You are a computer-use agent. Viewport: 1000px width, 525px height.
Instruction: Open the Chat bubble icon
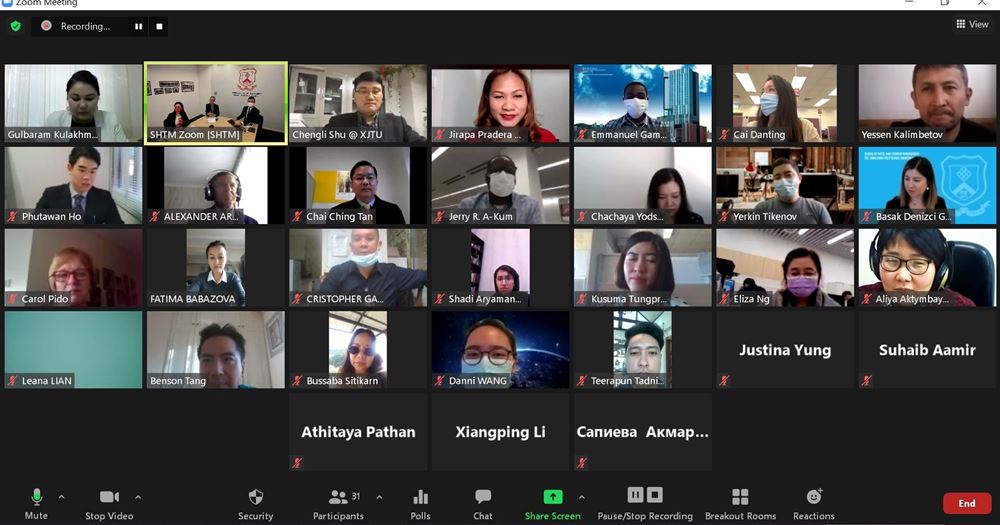tap(483, 497)
